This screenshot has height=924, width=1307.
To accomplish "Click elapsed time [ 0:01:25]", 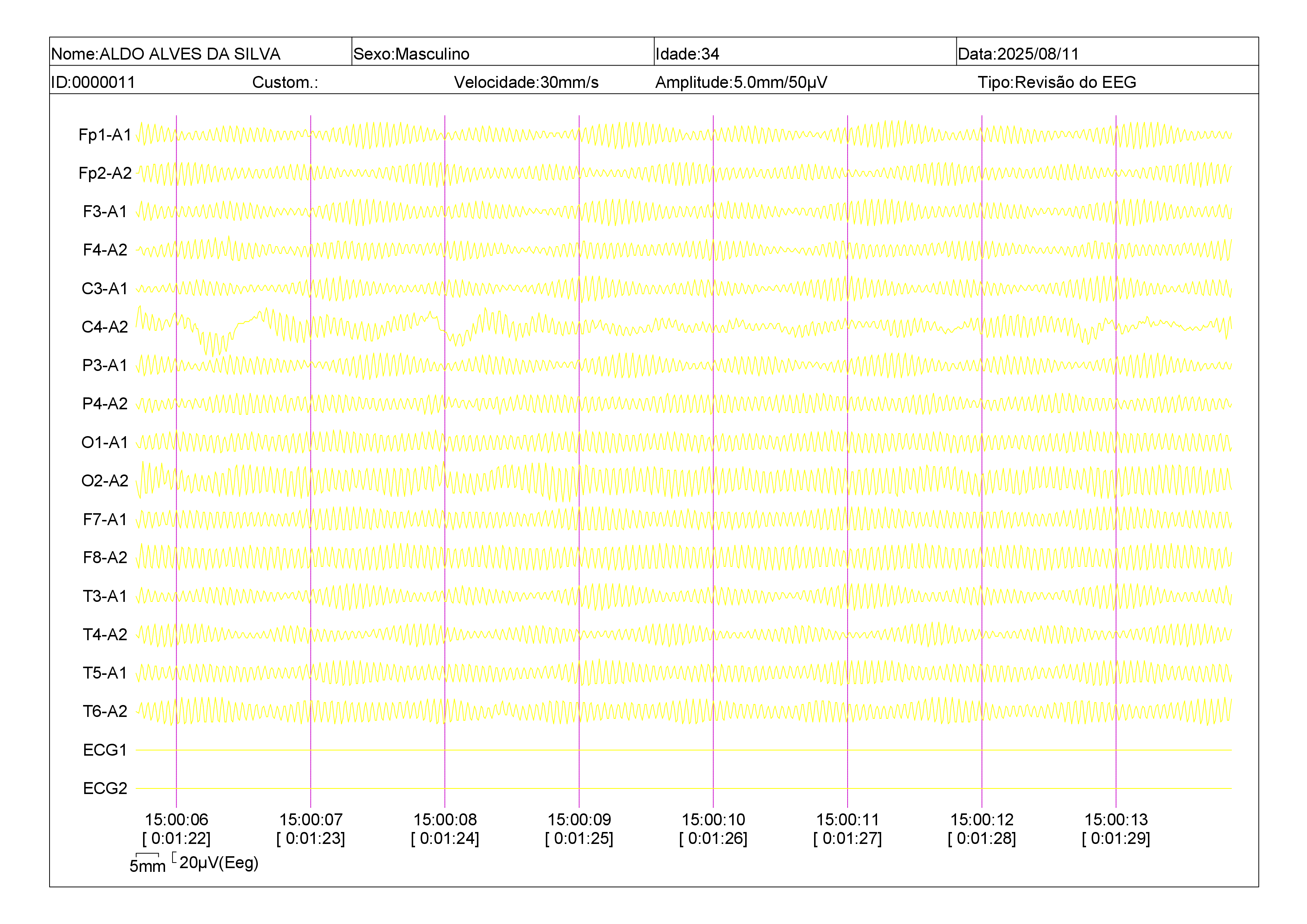I will (579, 839).
